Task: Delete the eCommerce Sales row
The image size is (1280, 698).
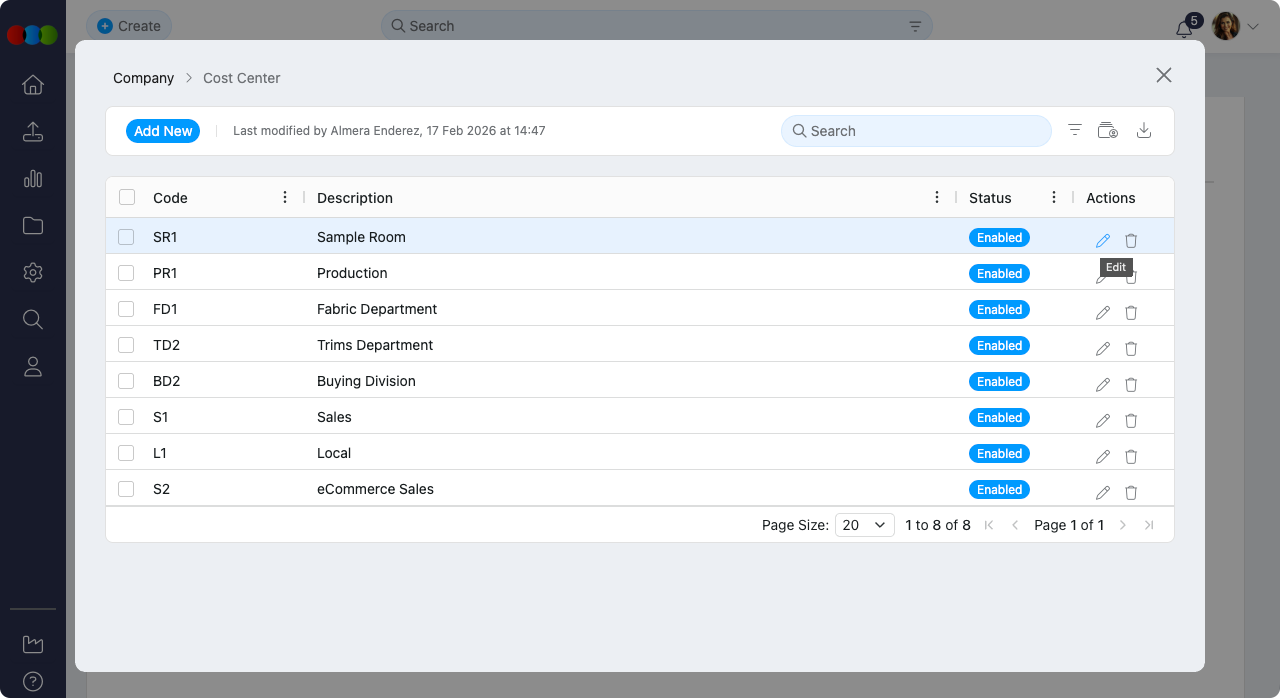Action: click(1131, 492)
